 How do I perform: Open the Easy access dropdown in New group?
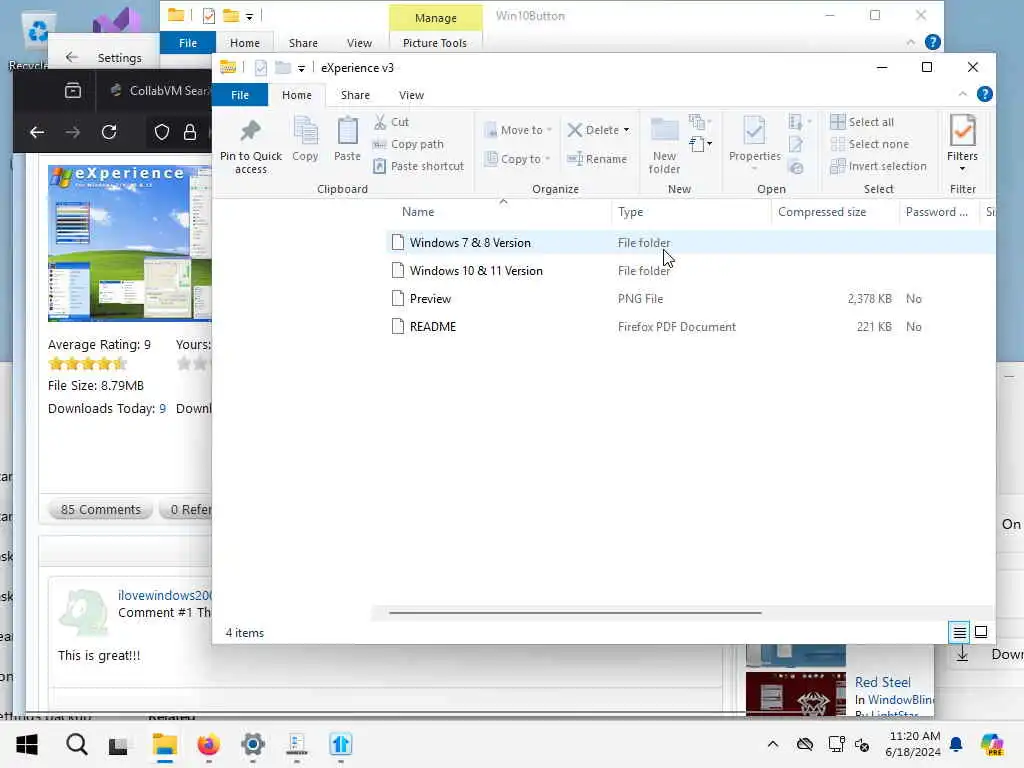coord(701,144)
